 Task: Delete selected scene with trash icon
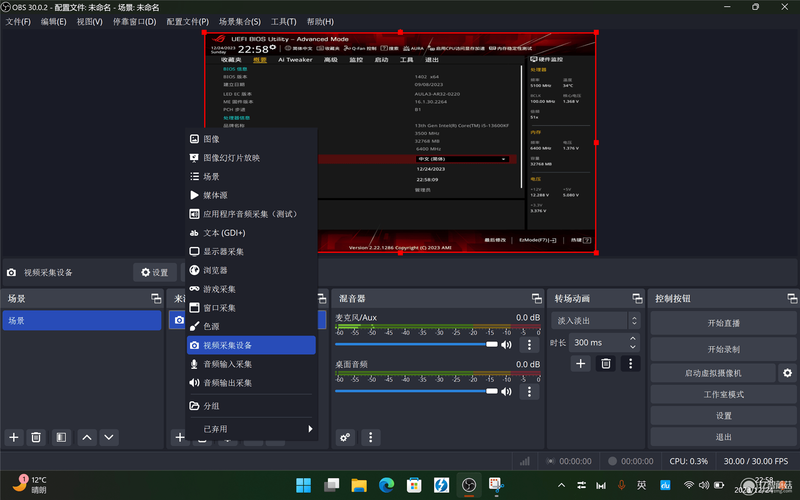[36, 437]
